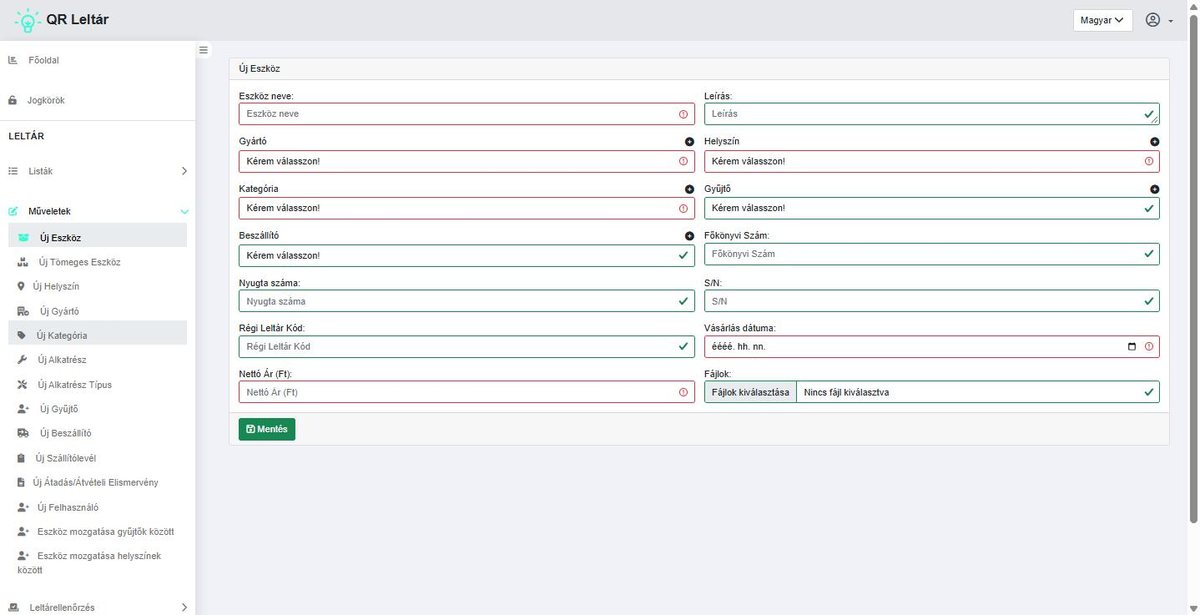Open the Helyszín select dropdown
The height and width of the screenshot is (615, 1200).
[932, 161]
